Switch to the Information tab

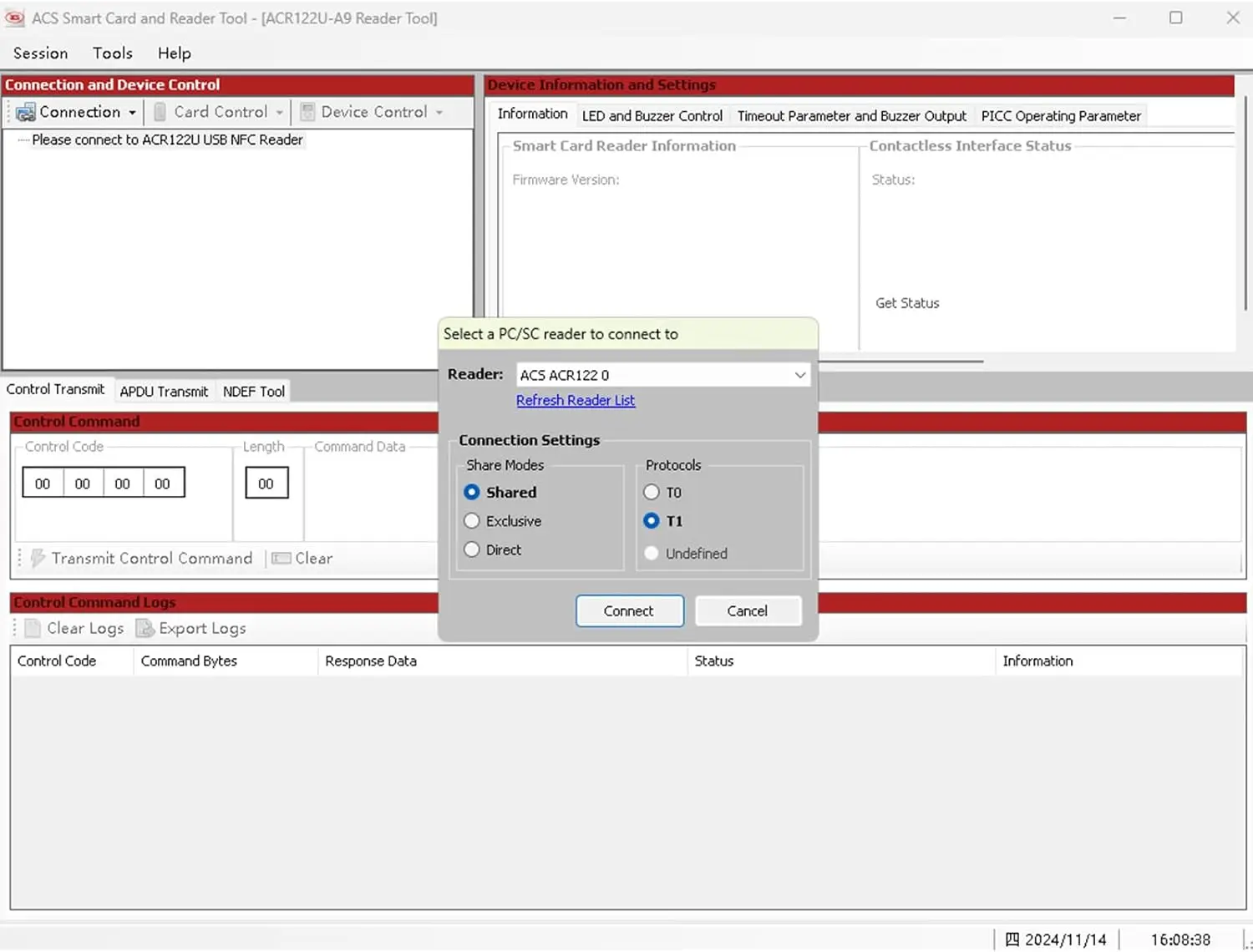click(532, 114)
